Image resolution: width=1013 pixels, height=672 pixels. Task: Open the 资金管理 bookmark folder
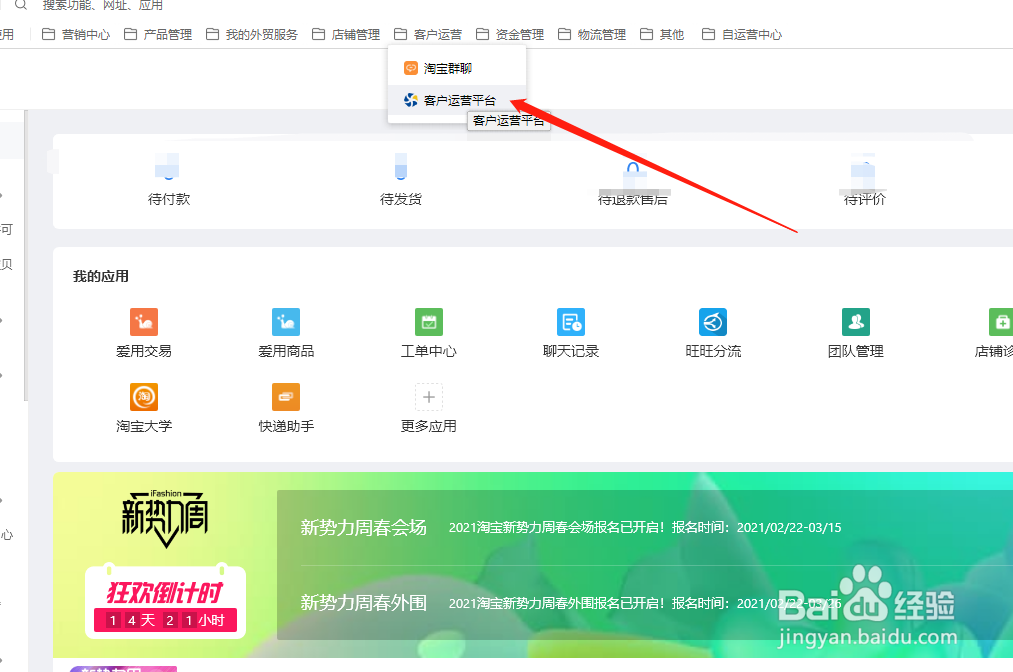pyautogui.click(x=510, y=34)
